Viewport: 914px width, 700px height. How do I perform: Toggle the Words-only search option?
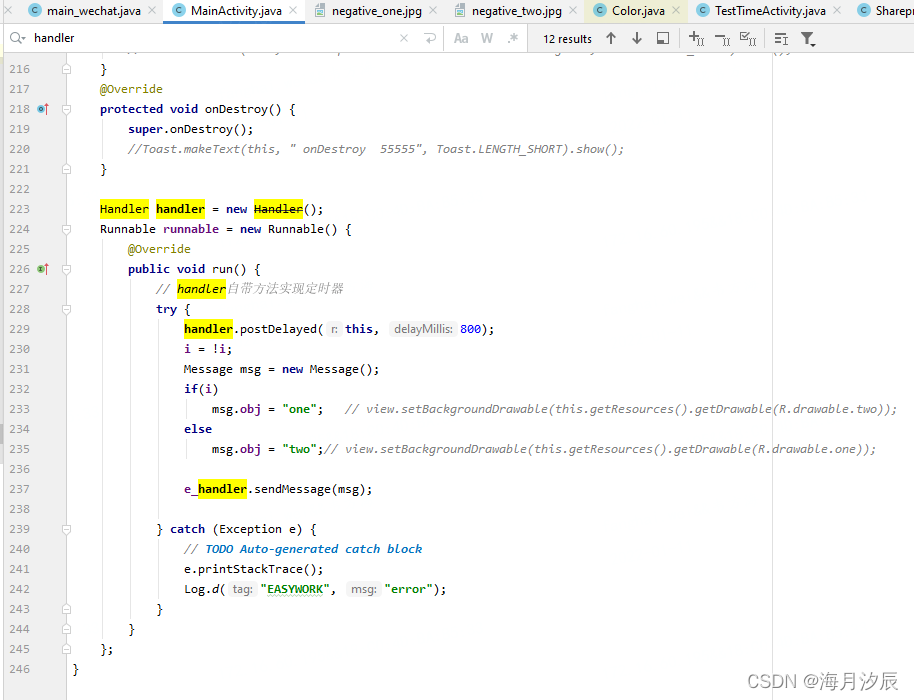click(487, 38)
